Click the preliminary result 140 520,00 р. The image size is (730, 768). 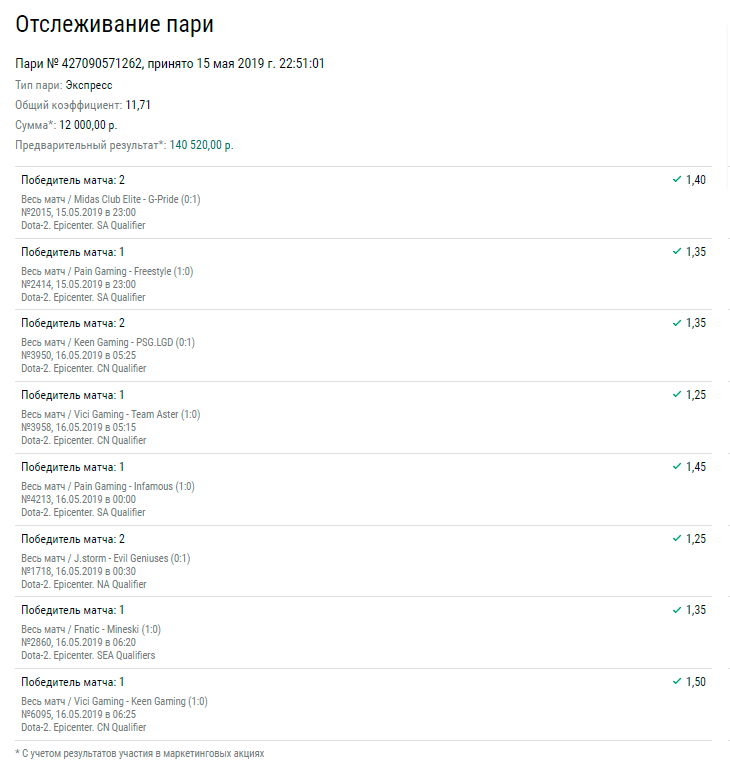tap(201, 145)
